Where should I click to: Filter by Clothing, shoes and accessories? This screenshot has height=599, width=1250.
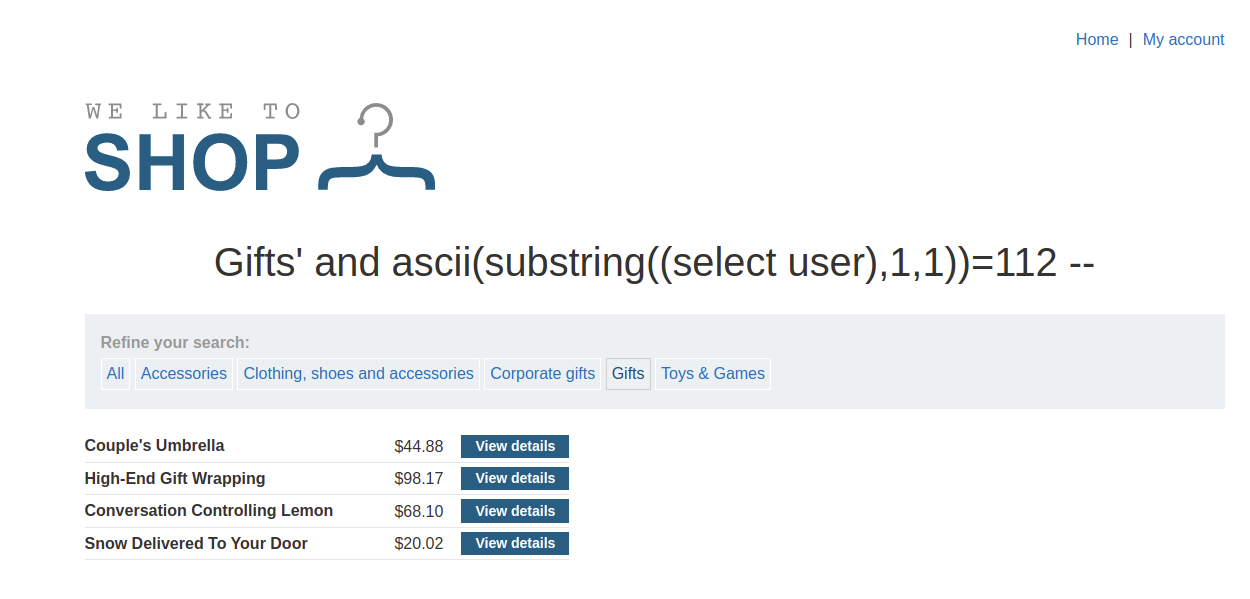pos(358,374)
